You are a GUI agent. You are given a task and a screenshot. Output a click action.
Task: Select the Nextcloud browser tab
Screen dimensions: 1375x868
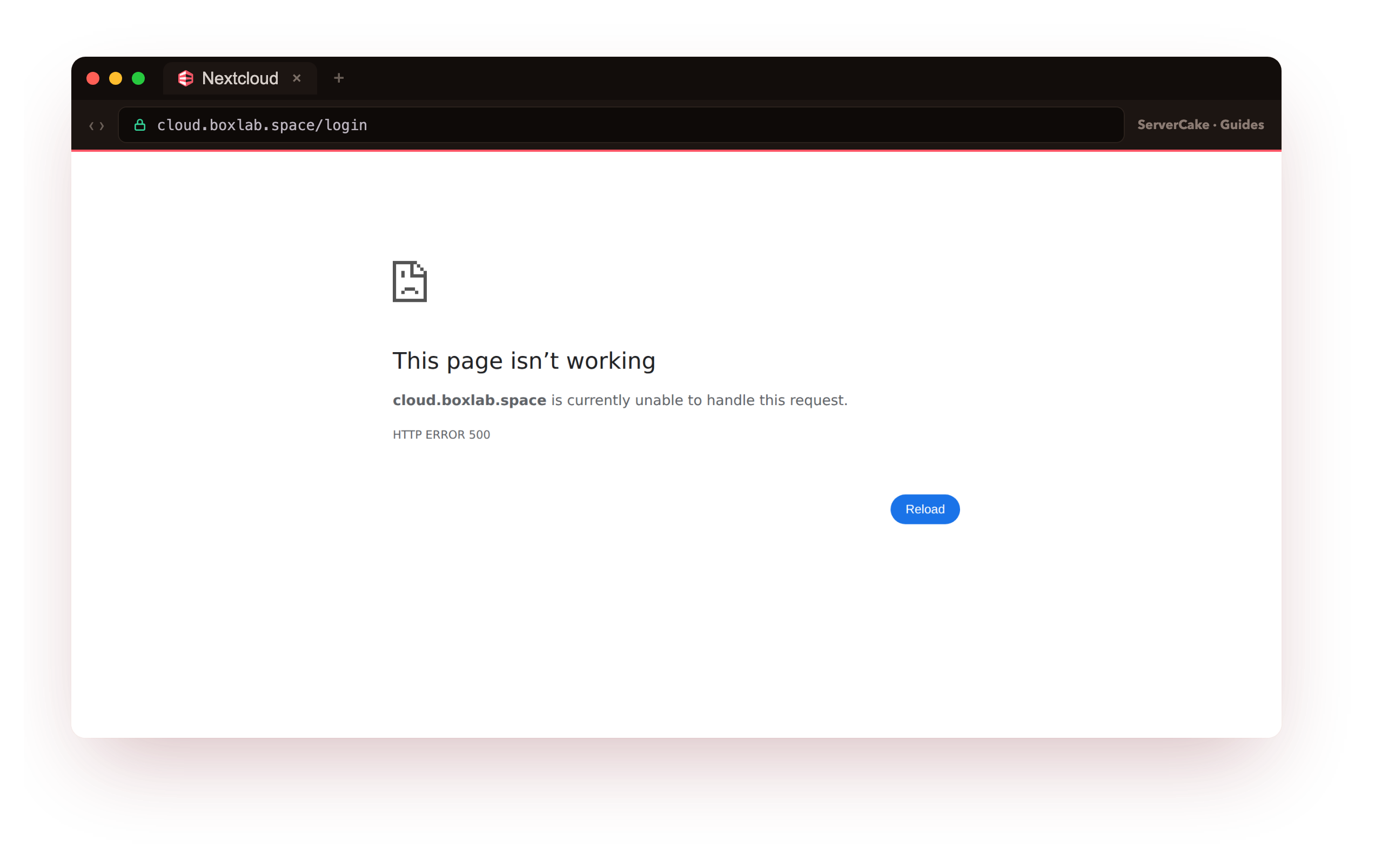point(240,78)
